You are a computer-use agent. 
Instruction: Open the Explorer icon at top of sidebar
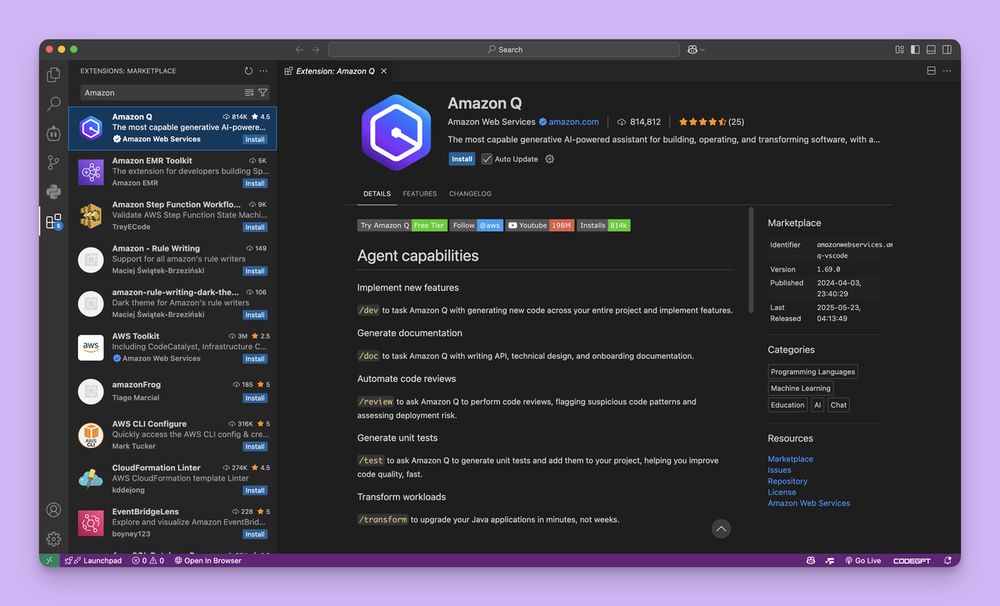(53, 74)
